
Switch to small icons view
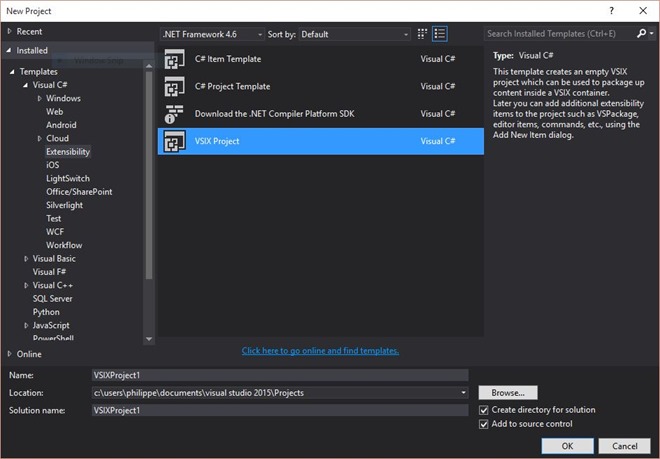pos(422,34)
